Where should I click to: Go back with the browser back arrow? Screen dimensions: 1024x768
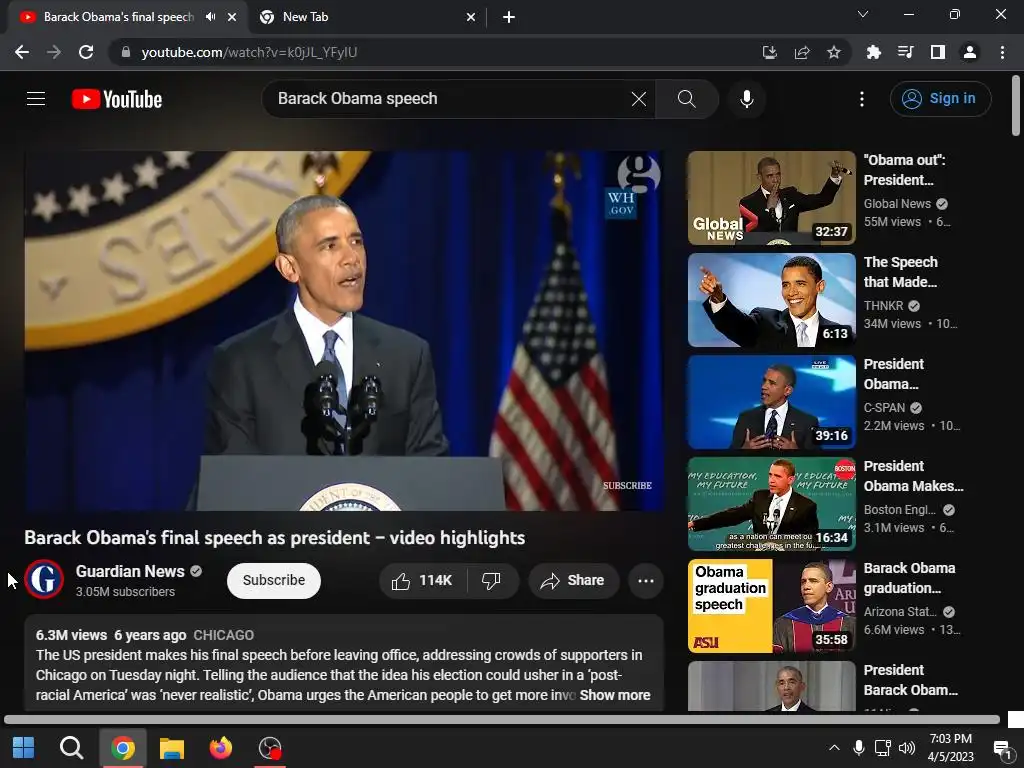pyautogui.click(x=22, y=52)
